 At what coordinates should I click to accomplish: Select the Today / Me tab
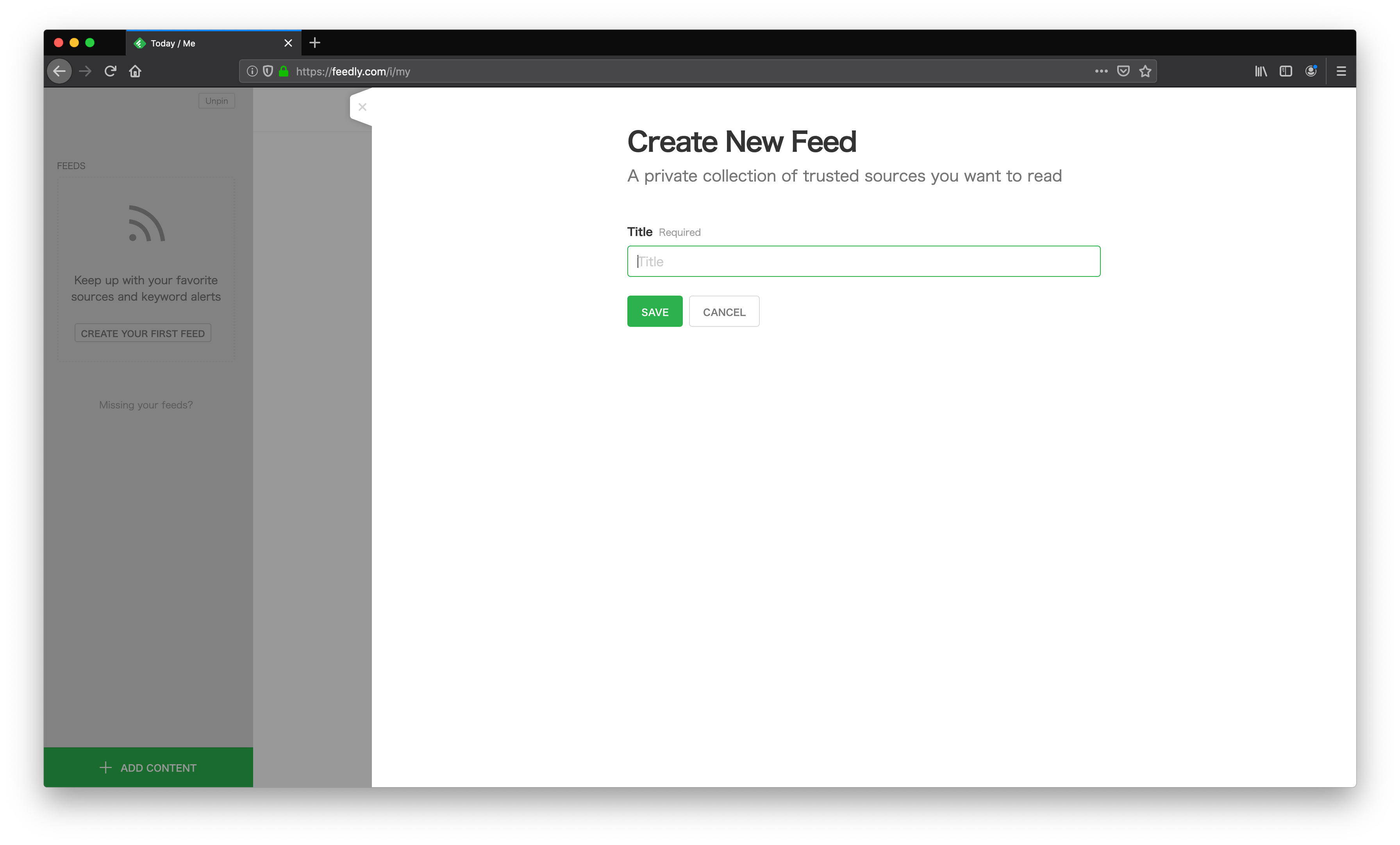click(x=205, y=43)
